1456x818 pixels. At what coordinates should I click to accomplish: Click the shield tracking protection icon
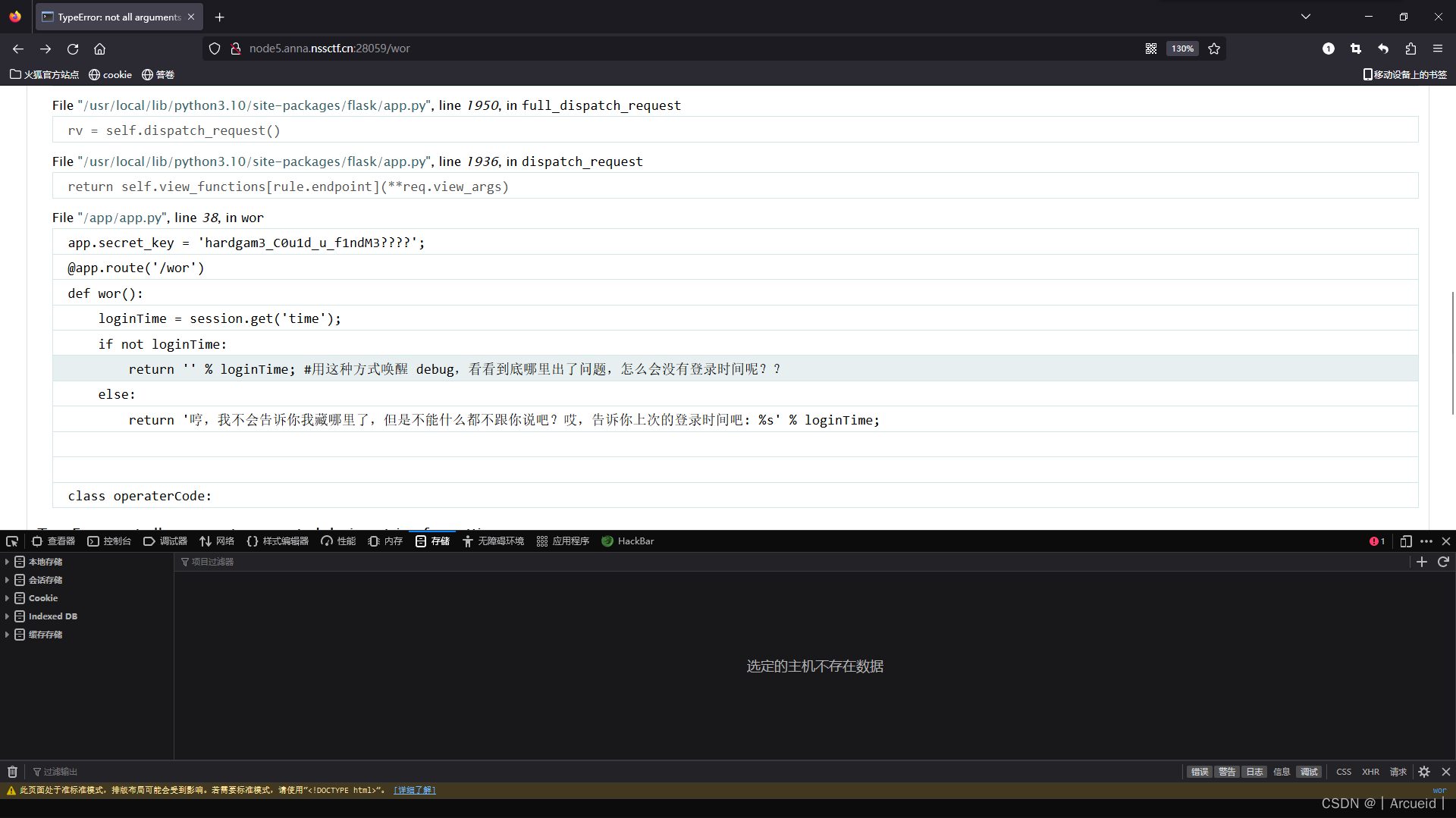215,49
